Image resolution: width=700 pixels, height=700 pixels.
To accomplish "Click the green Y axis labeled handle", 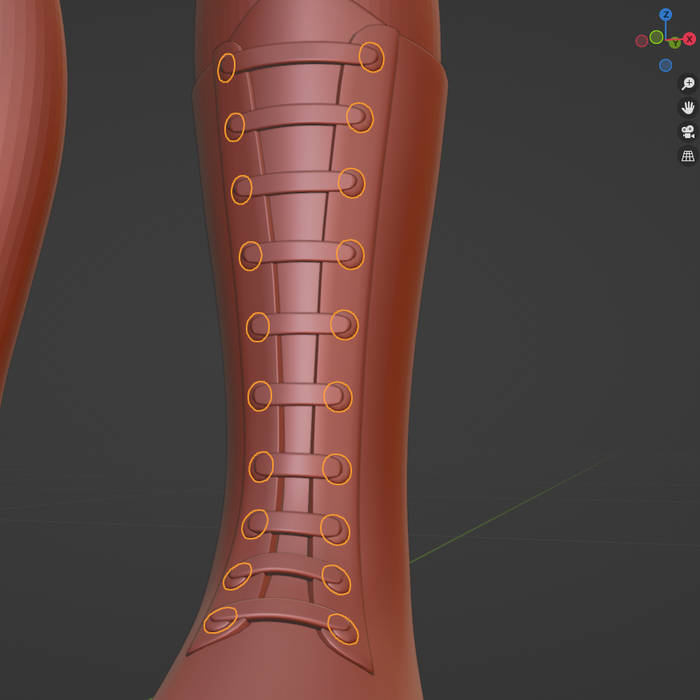I will [675, 43].
